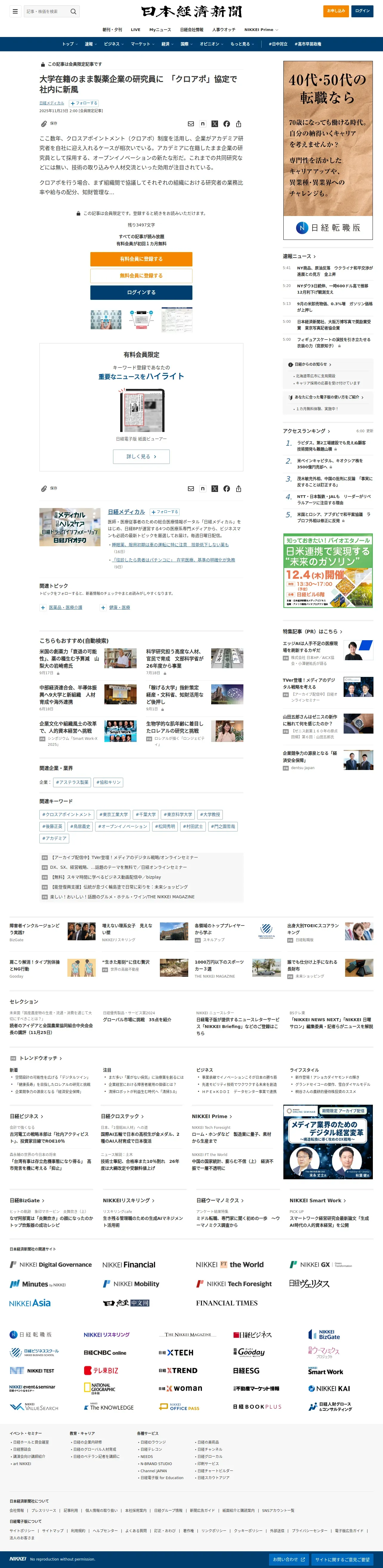Click 無料会員に登録する button
383x1568 pixels.
click(141, 275)
